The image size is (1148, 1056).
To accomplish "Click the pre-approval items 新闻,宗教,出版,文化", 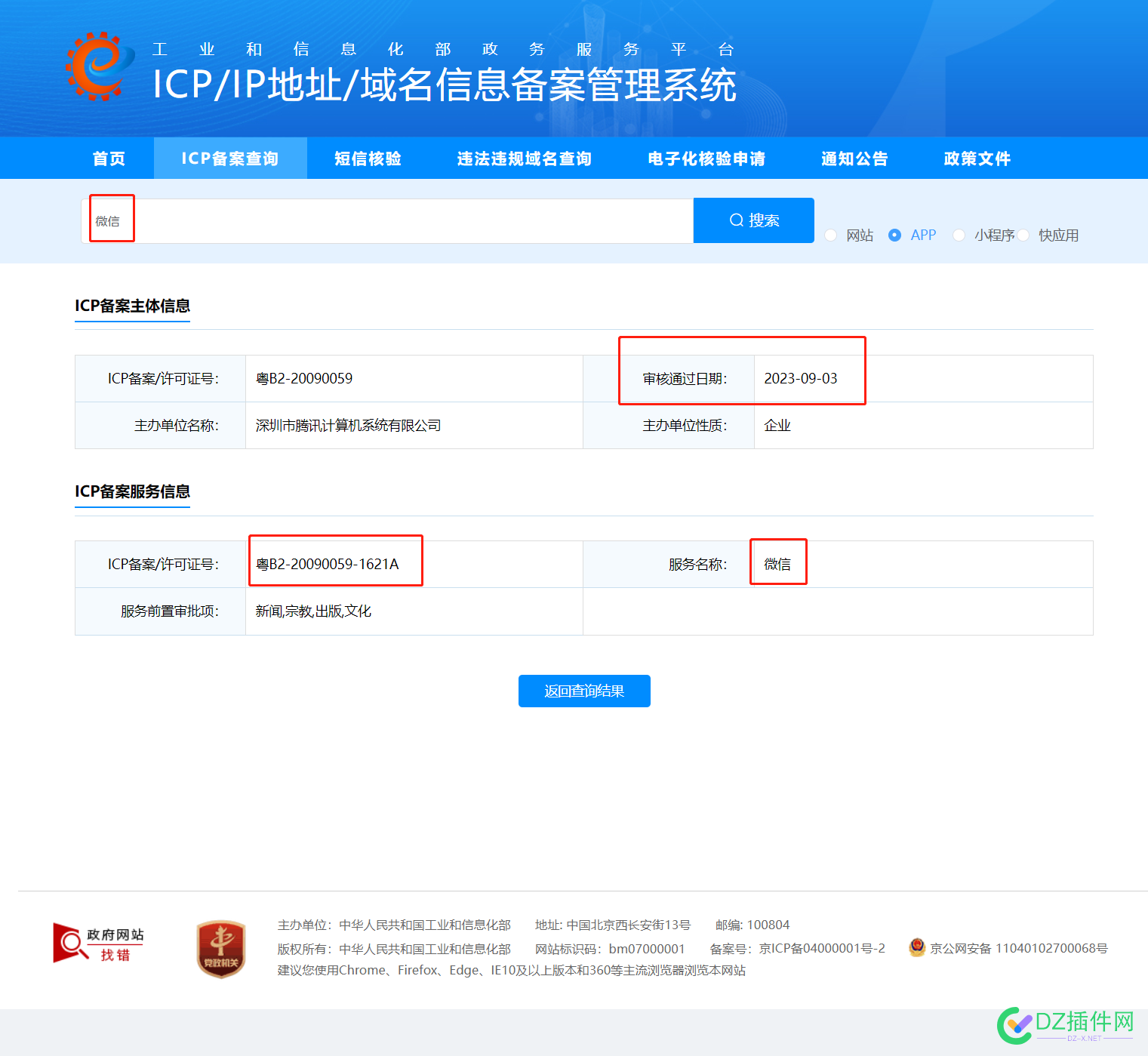I will pyautogui.click(x=313, y=611).
